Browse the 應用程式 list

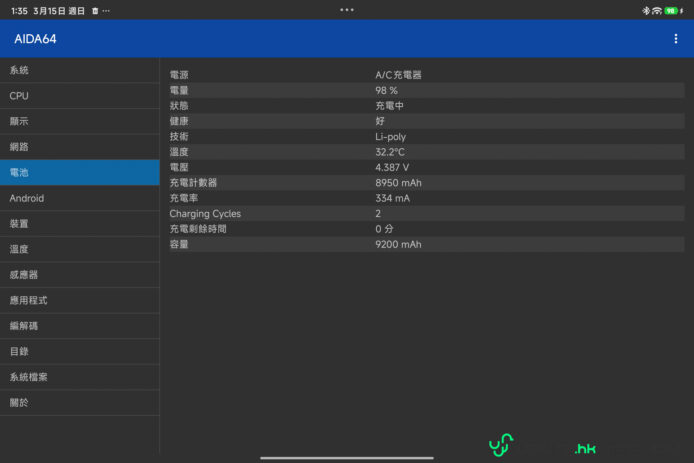coord(79,300)
